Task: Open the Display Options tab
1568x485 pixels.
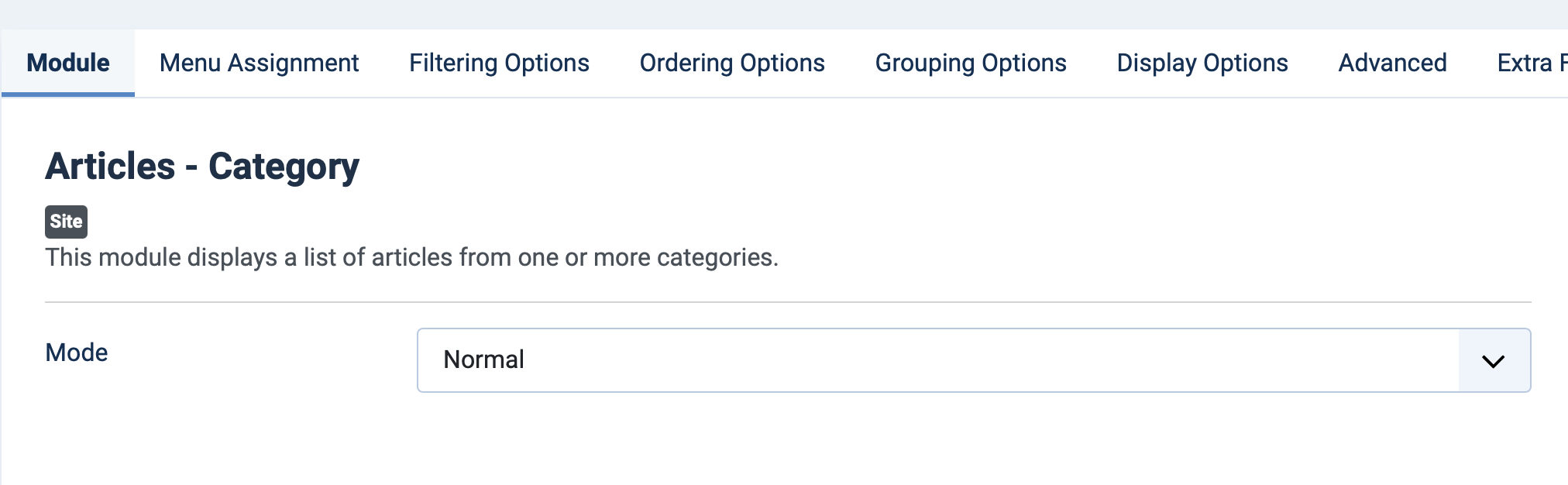Action: [x=1202, y=63]
